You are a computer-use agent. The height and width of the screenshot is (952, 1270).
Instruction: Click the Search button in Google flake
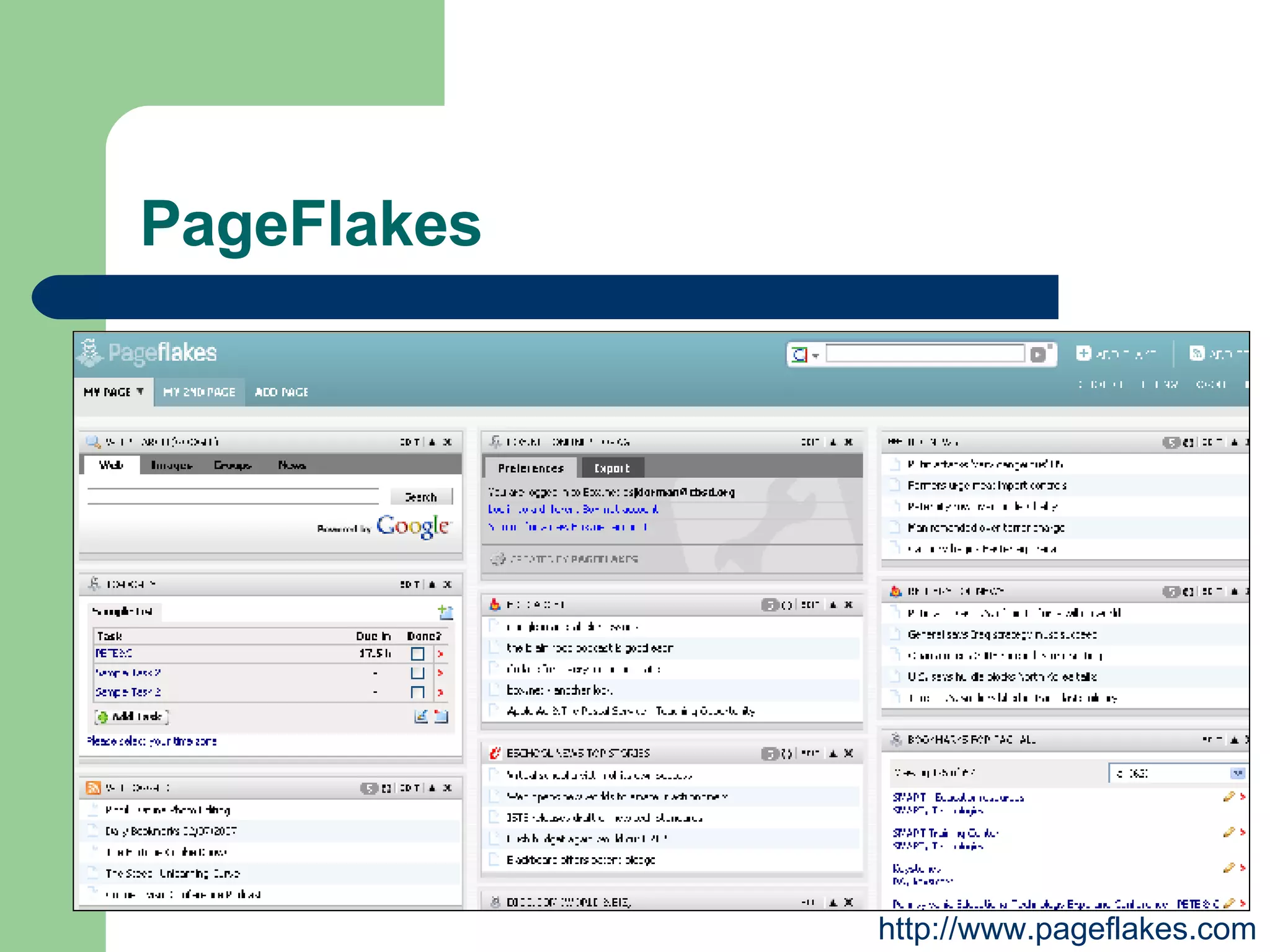coord(421,496)
